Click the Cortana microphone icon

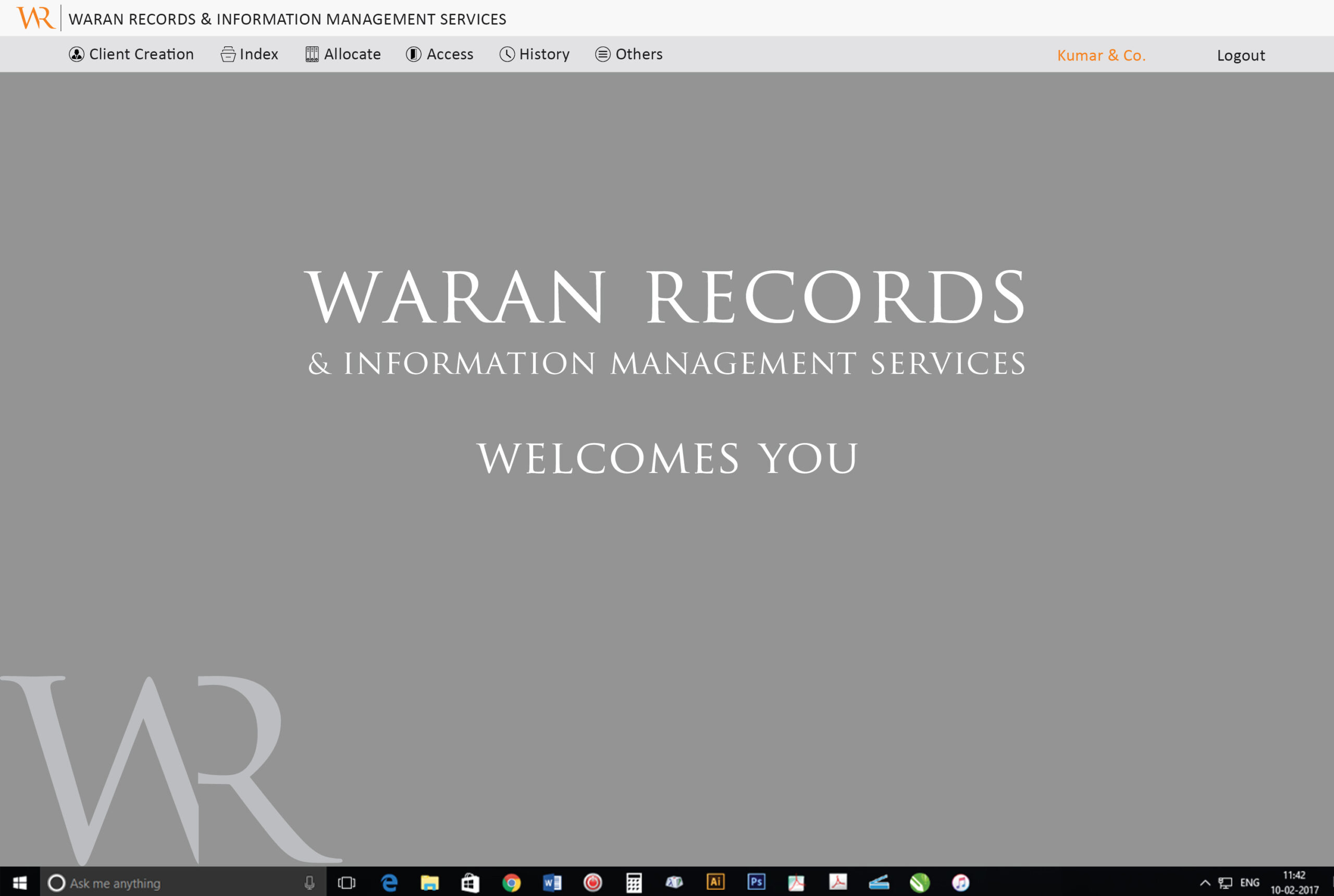[309, 883]
